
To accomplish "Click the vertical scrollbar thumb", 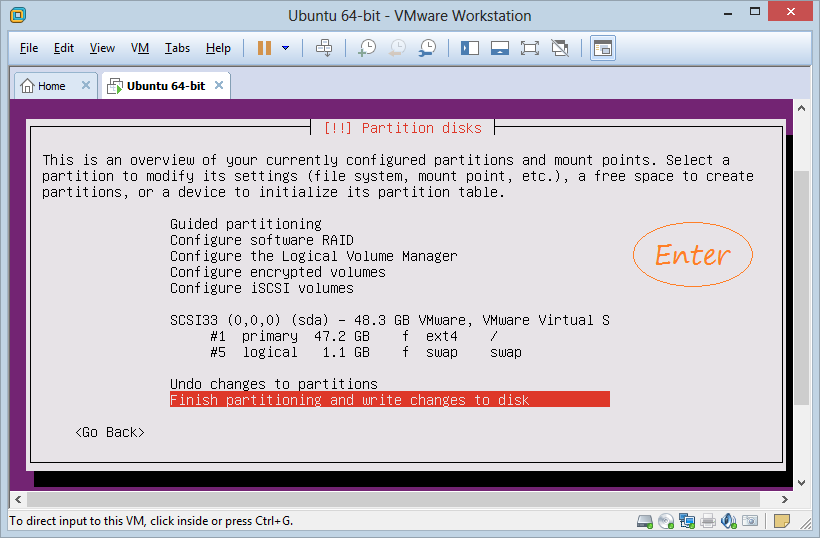I will pos(801,288).
